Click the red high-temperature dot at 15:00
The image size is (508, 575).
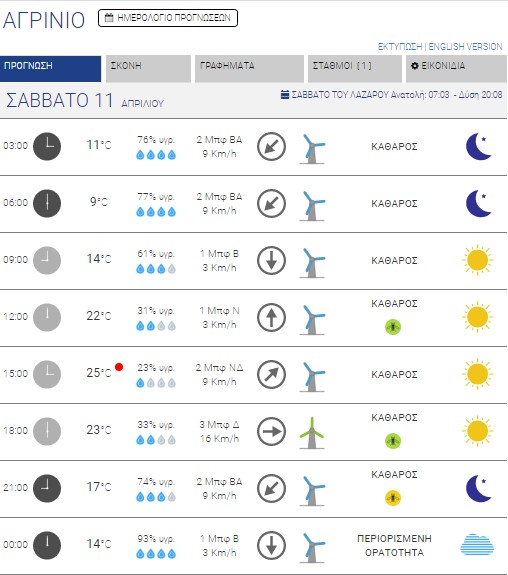(119, 367)
